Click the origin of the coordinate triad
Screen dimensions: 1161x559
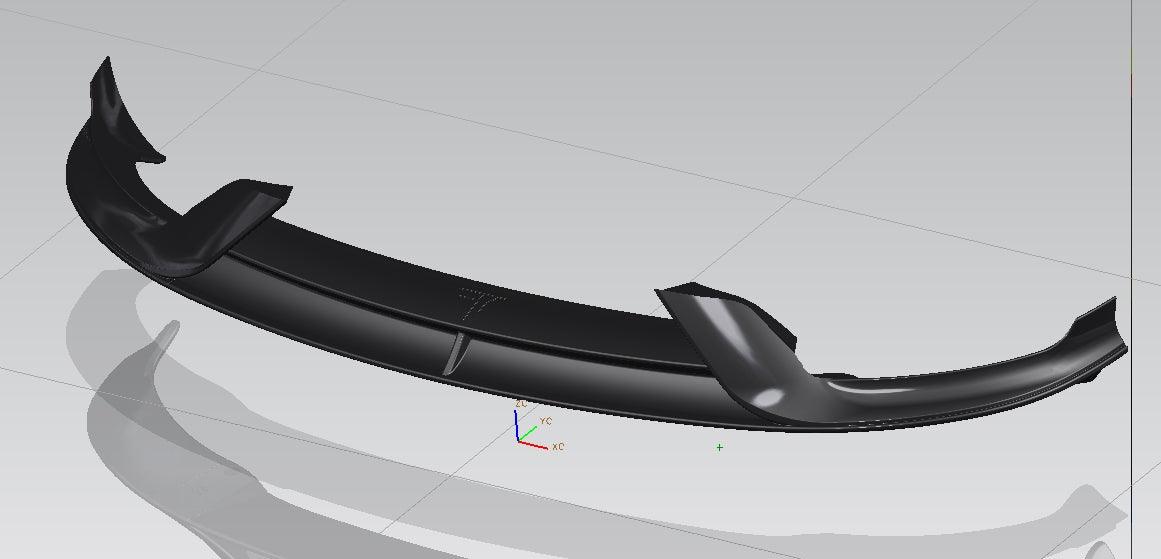pyautogui.click(x=519, y=440)
